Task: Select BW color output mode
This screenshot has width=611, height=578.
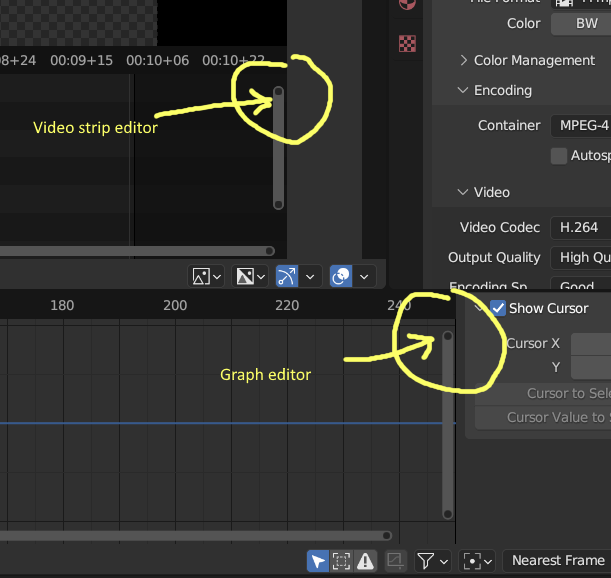Action: coord(581,23)
